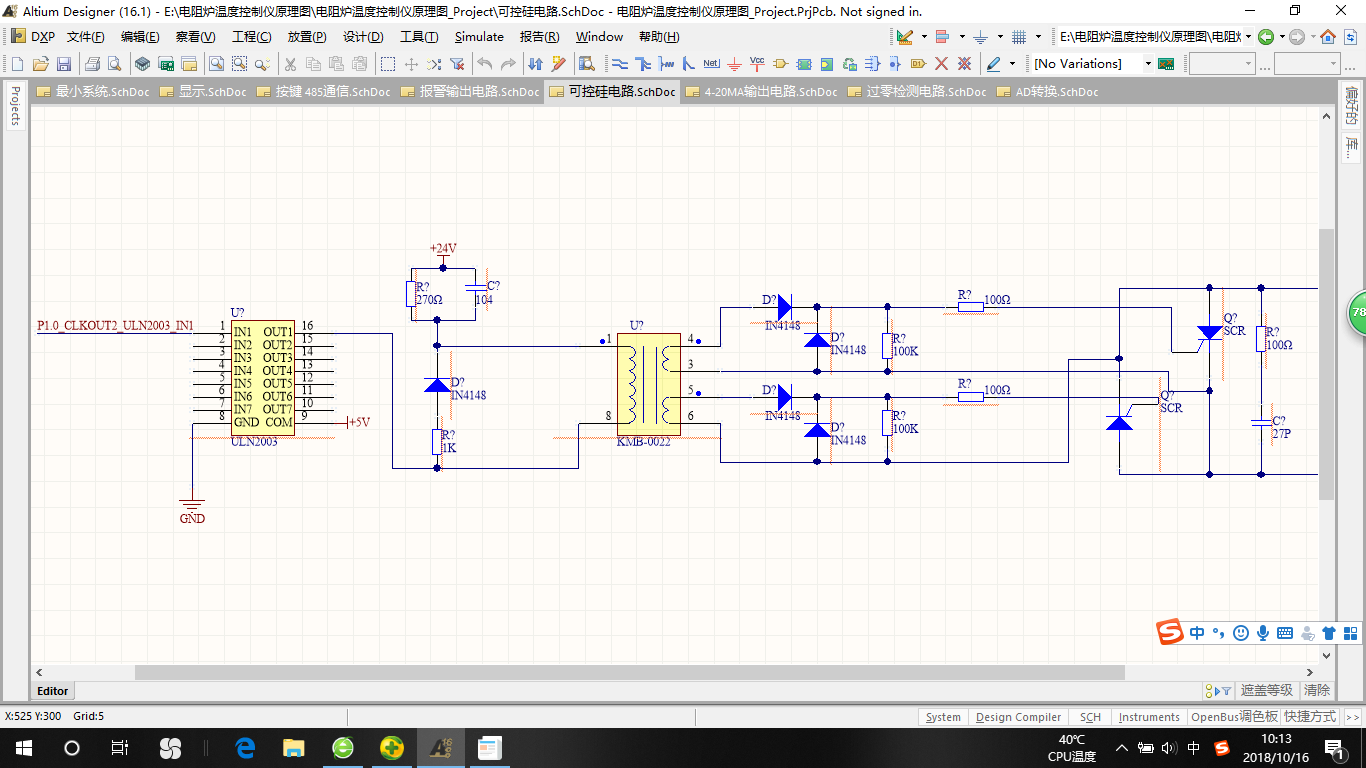This screenshot has height=768, width=1366.
Task: Open the Windows Start menu
Action: 23,747
